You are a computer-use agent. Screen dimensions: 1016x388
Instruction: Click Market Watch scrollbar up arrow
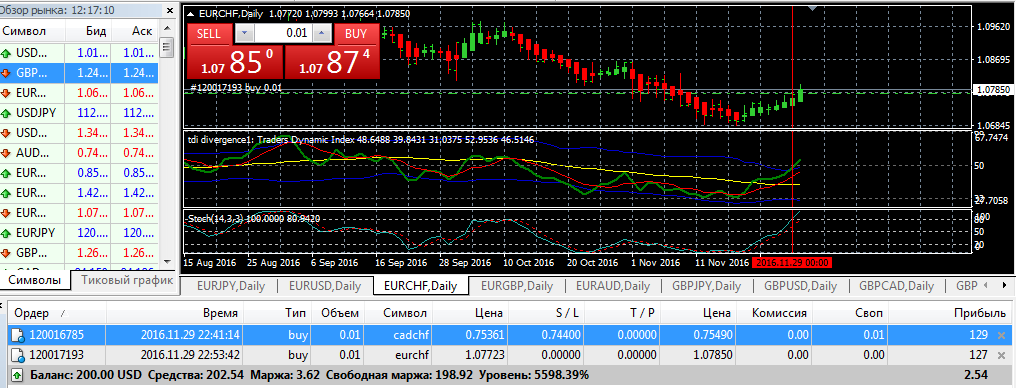[x=167, y=29]
